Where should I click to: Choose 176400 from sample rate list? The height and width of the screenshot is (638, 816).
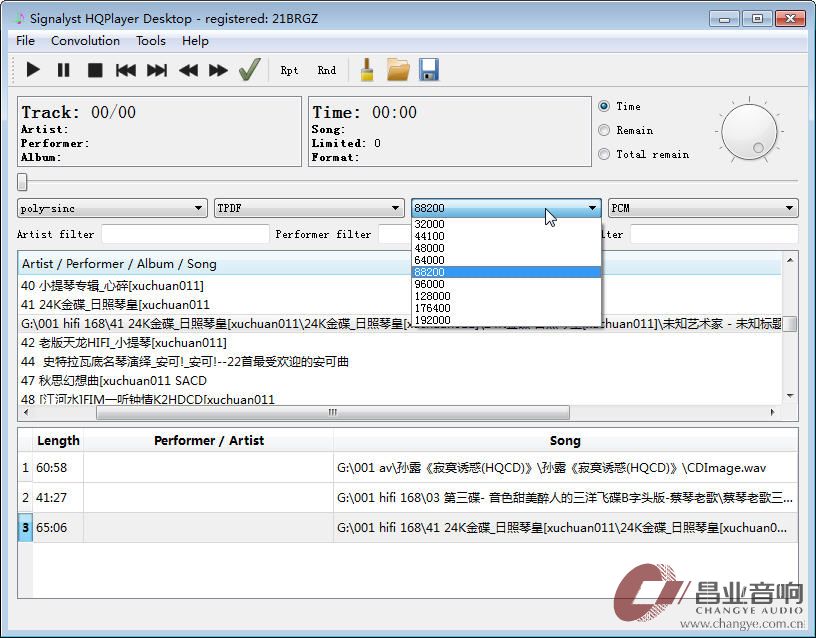pyautogui.click(x=506, y=308)
